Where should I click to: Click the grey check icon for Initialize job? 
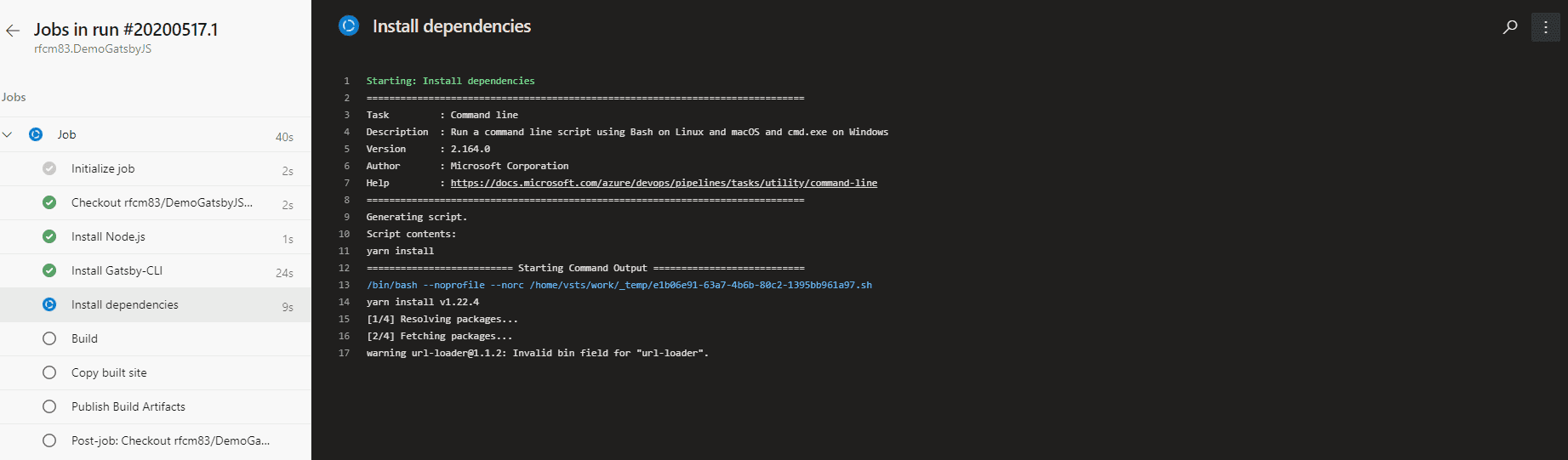(x=49, y=168)
